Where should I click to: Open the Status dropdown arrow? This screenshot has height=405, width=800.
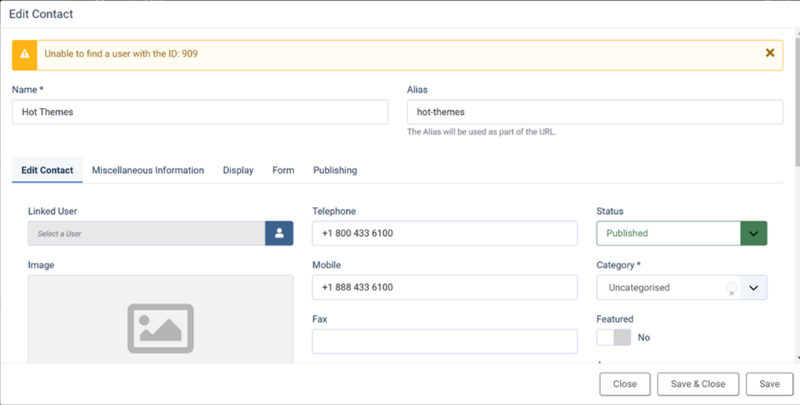(754, 233)
